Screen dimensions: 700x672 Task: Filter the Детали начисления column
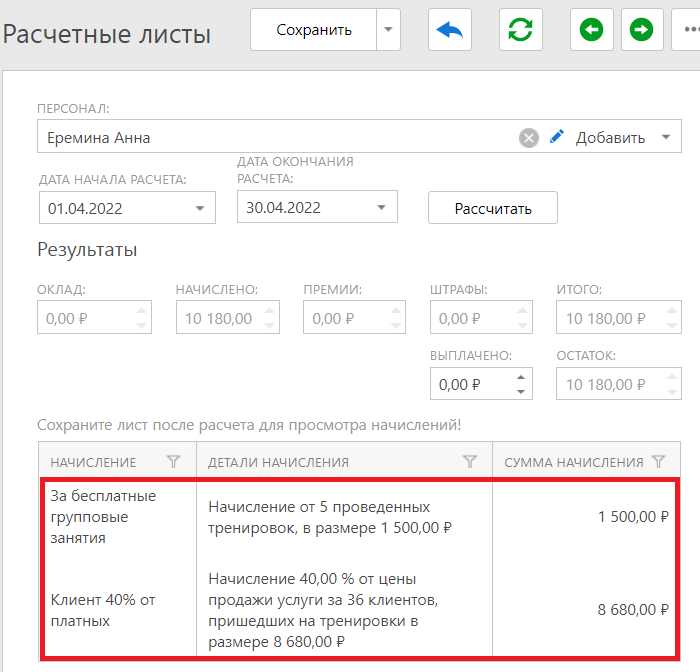pyautogui.click(x=470, y=461)
